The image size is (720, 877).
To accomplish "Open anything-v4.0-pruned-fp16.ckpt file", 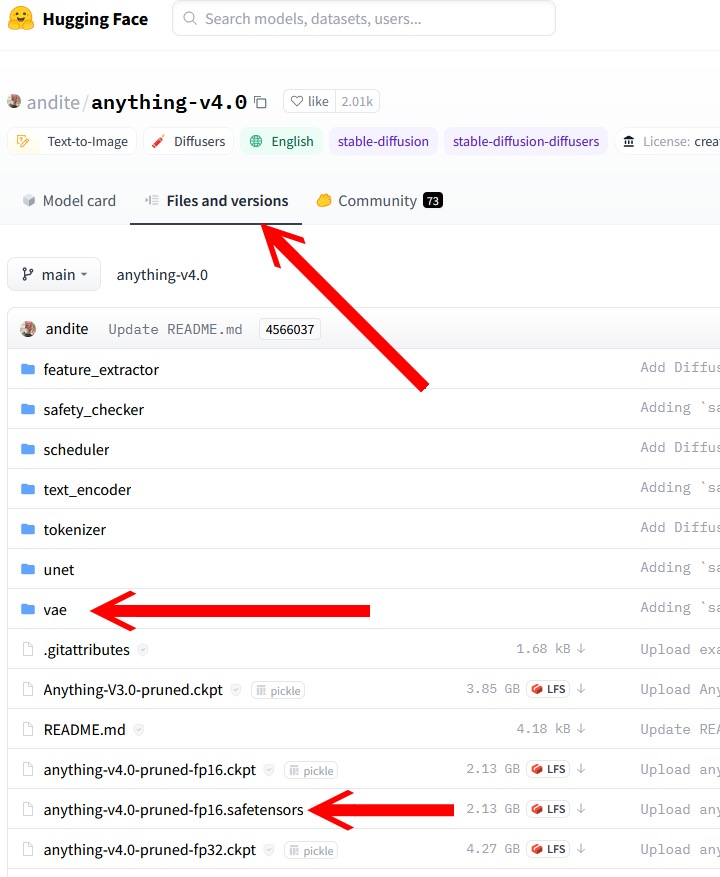I will point(149,770).
